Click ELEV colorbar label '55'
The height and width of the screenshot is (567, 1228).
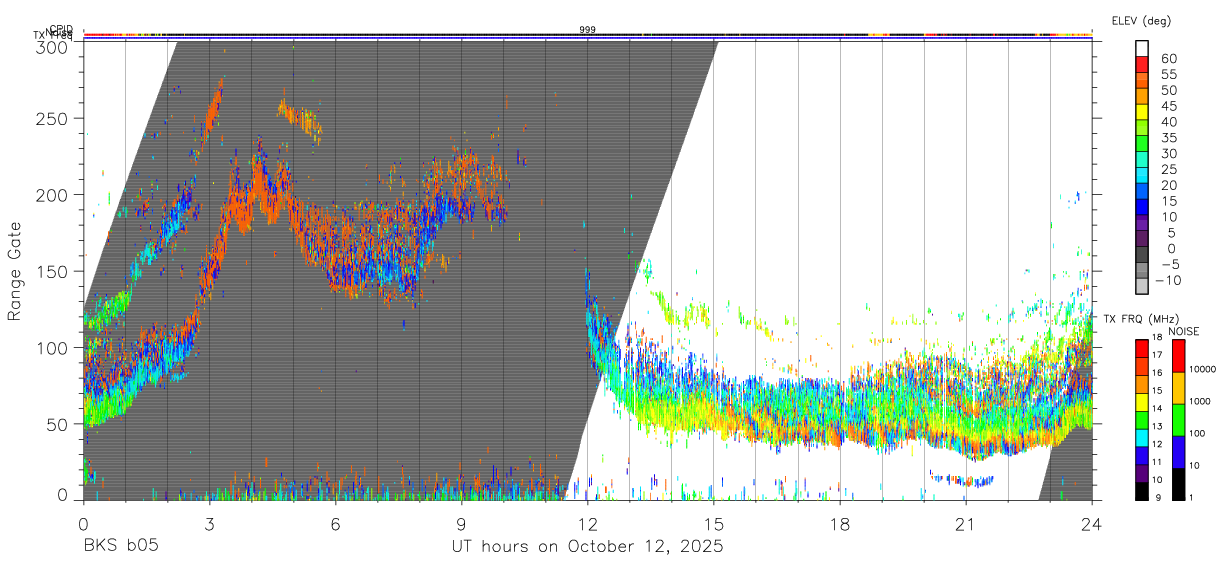point(1168,74)
